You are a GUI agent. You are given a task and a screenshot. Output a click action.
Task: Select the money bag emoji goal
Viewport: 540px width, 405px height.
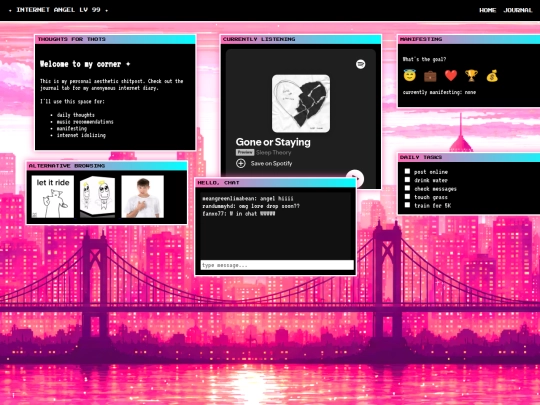[492, 75]
